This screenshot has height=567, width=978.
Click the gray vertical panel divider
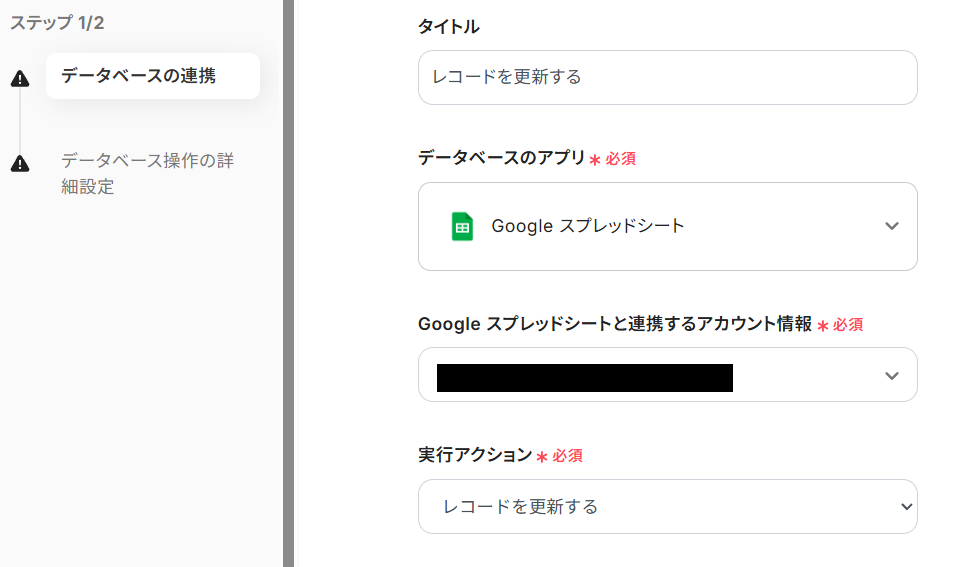click(288, 283)
